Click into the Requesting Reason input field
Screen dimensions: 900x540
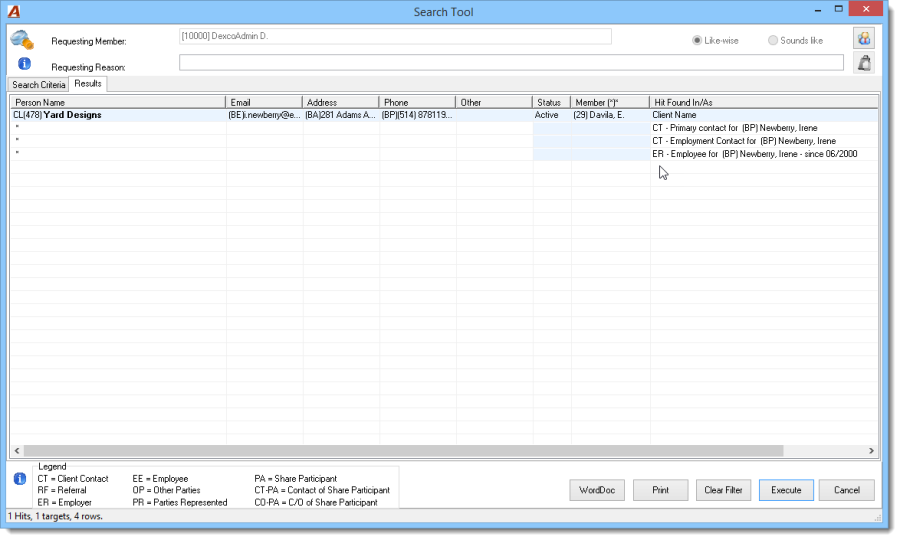coord(511,63)
